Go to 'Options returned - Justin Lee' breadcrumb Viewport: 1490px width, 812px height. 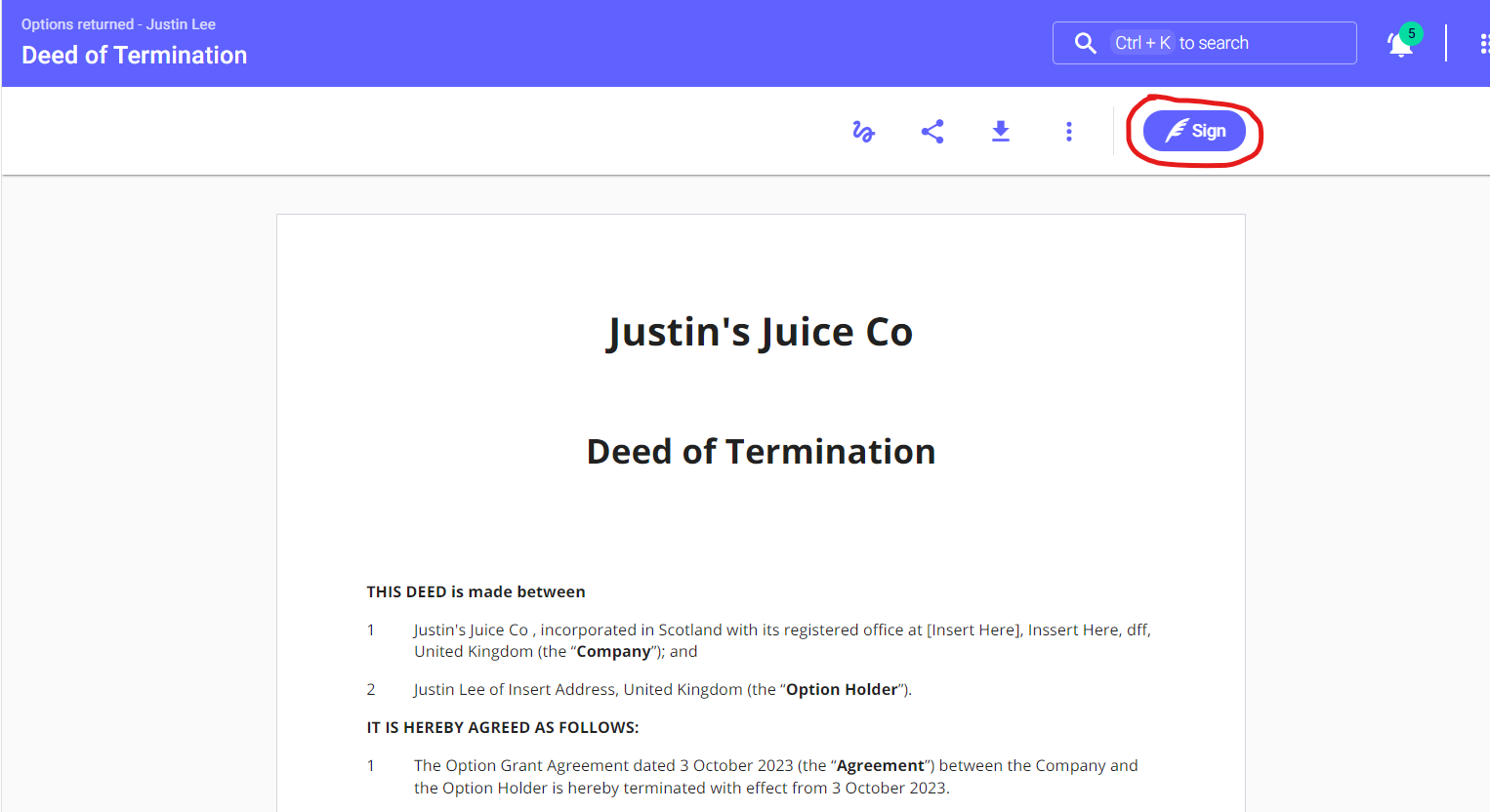click(x=118, y=24)
